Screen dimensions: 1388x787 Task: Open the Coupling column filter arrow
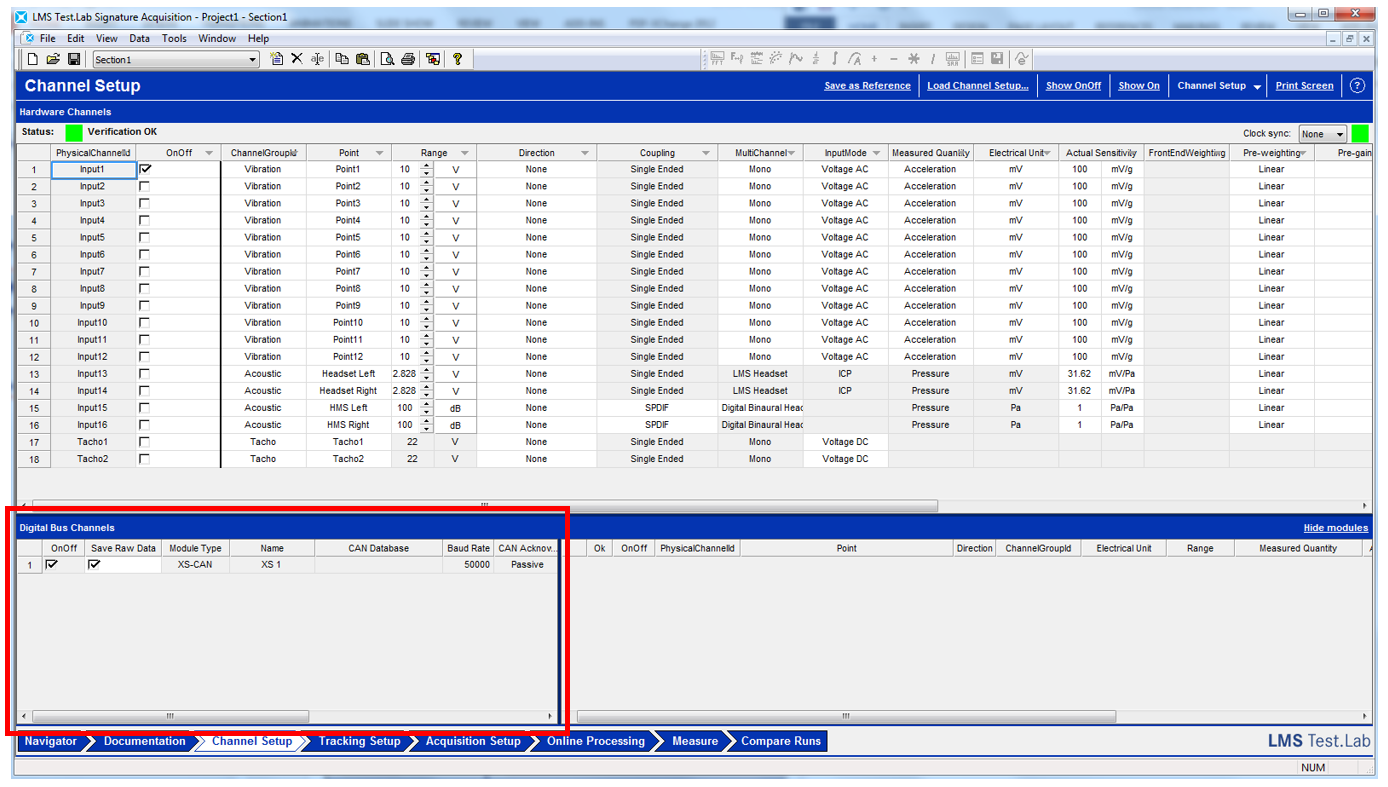[706, 153]
